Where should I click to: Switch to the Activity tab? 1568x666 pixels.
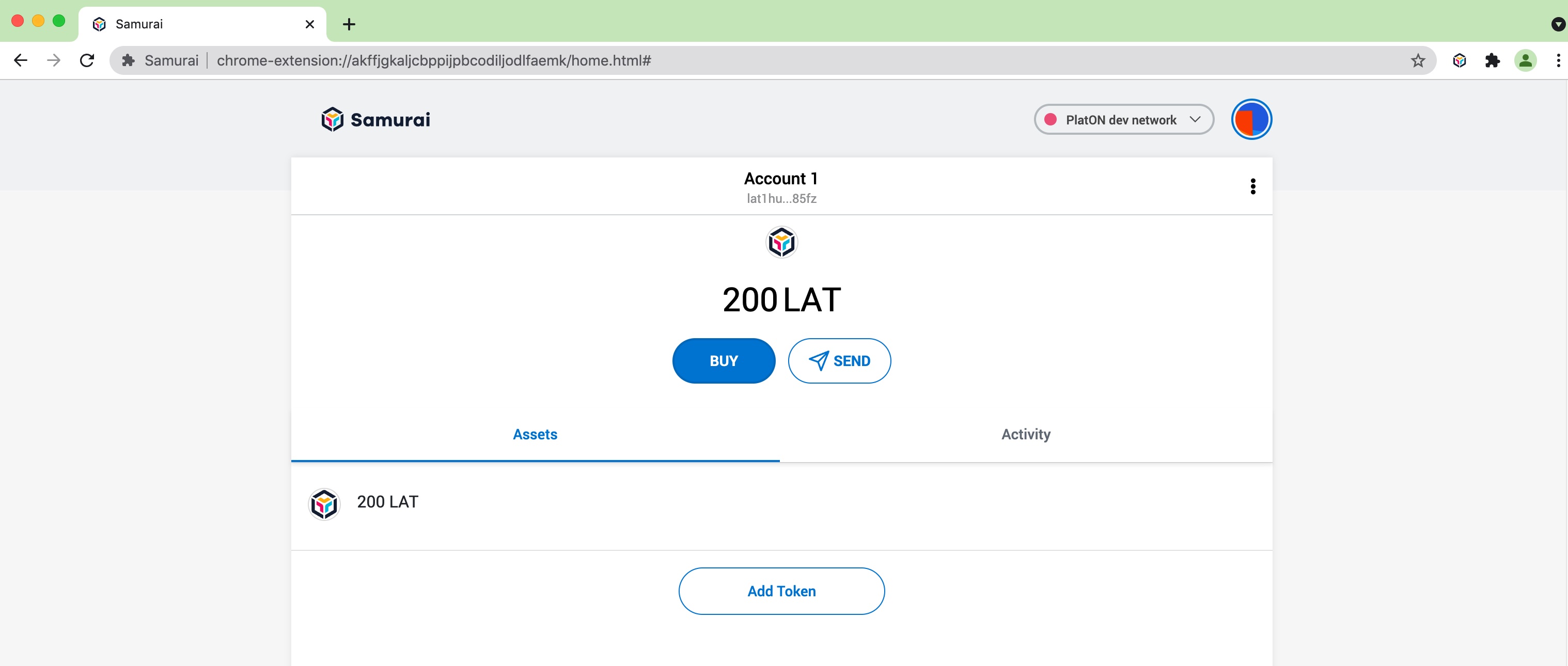click(x=1026, y=434)
